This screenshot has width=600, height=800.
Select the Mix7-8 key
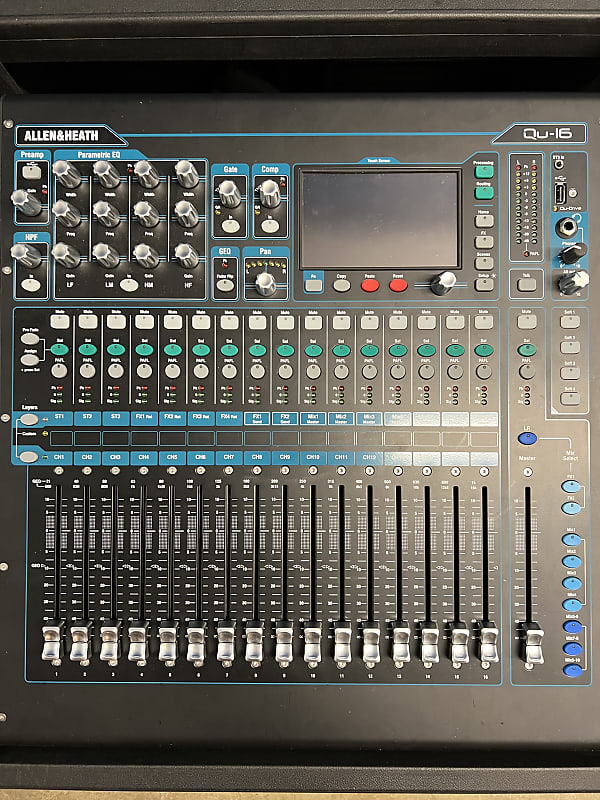(572, 648)
